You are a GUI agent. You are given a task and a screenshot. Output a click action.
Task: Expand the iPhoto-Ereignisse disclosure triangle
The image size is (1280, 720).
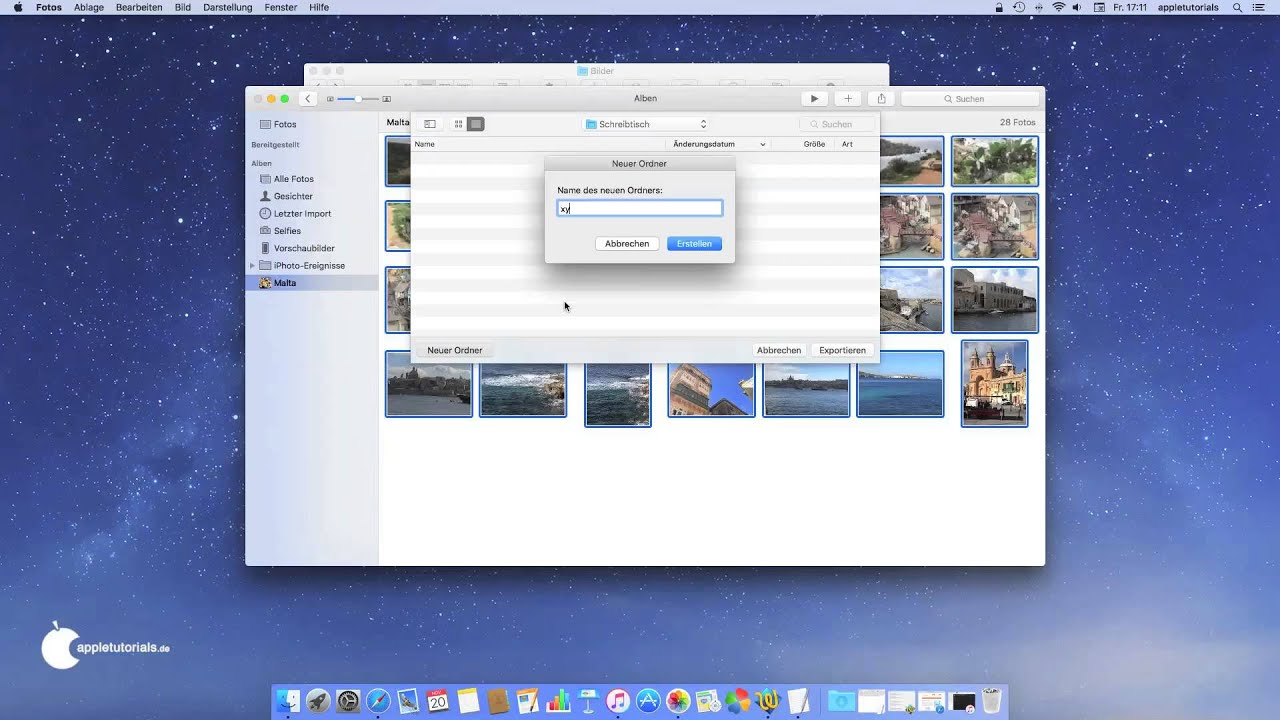(x=252, y=266)
